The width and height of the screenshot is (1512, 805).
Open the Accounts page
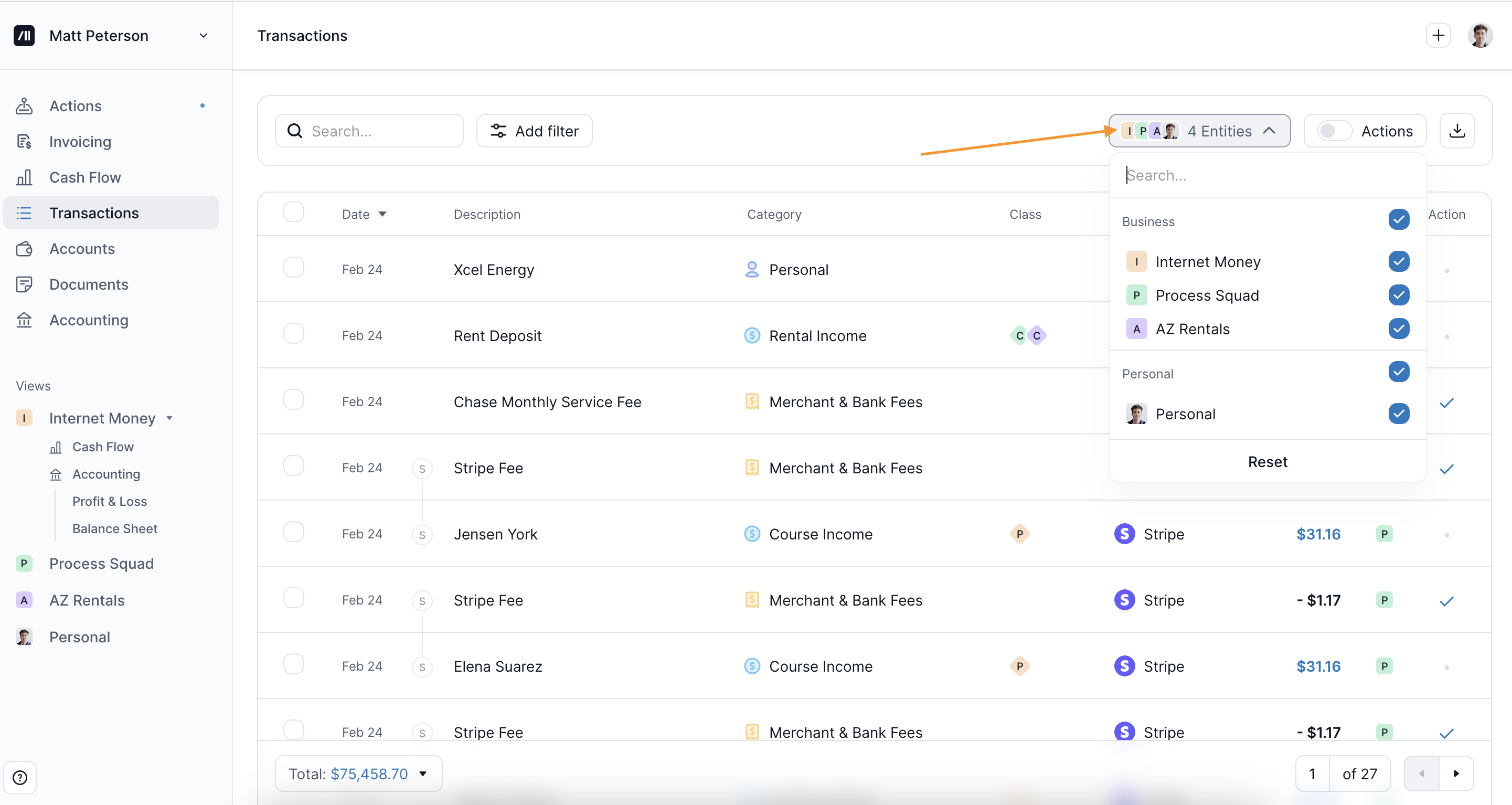(x=82, y=248)
